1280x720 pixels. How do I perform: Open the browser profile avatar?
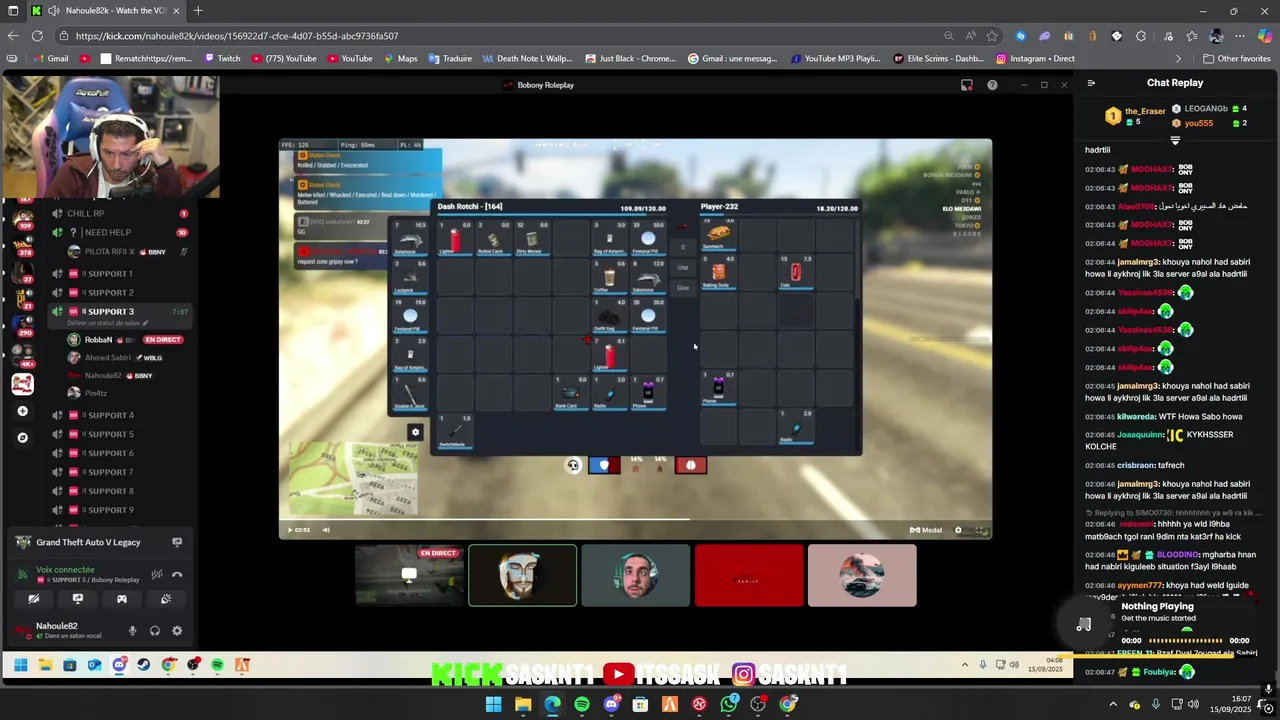tap(1216, 36)
